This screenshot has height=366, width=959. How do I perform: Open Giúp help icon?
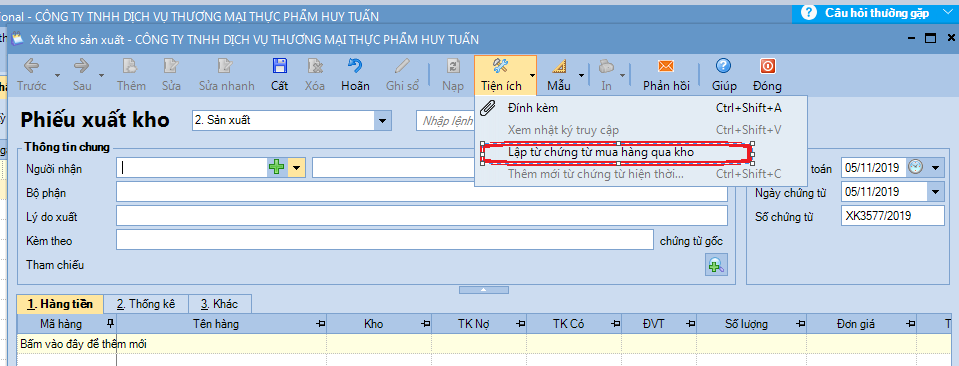click(724, 65)
